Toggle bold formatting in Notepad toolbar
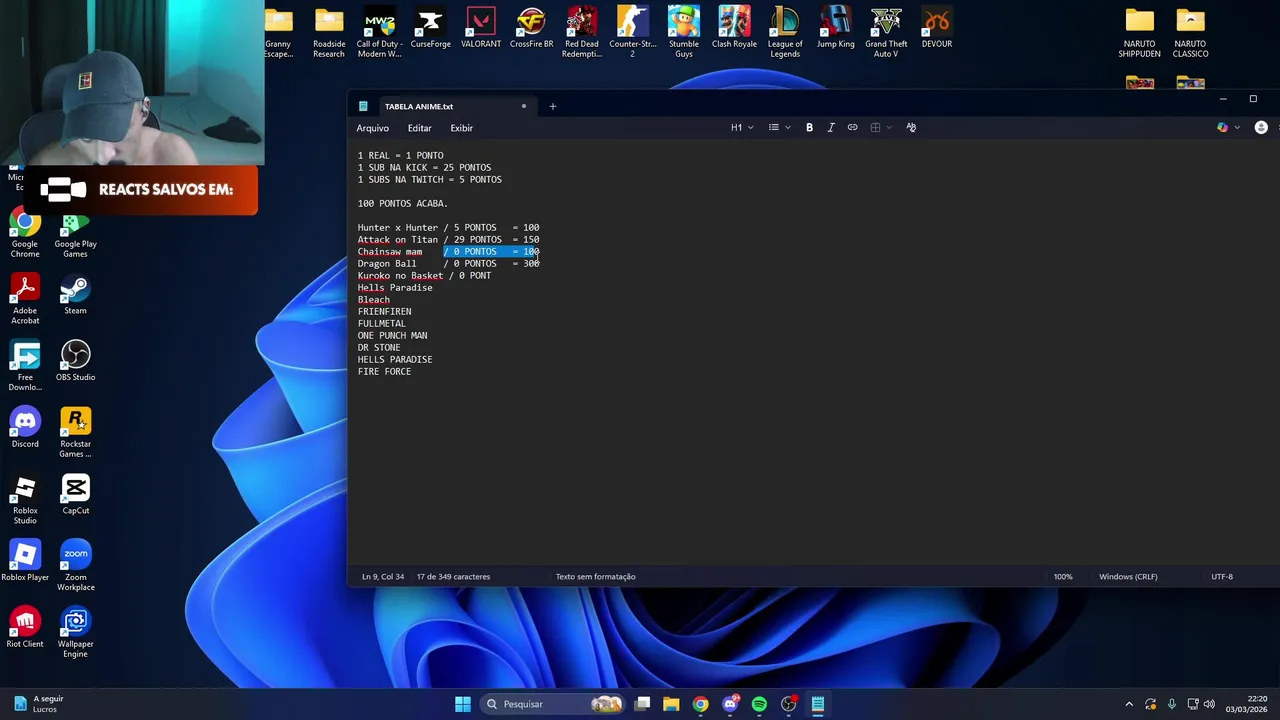The image size is (1280, 720). (x=809, y=128)
